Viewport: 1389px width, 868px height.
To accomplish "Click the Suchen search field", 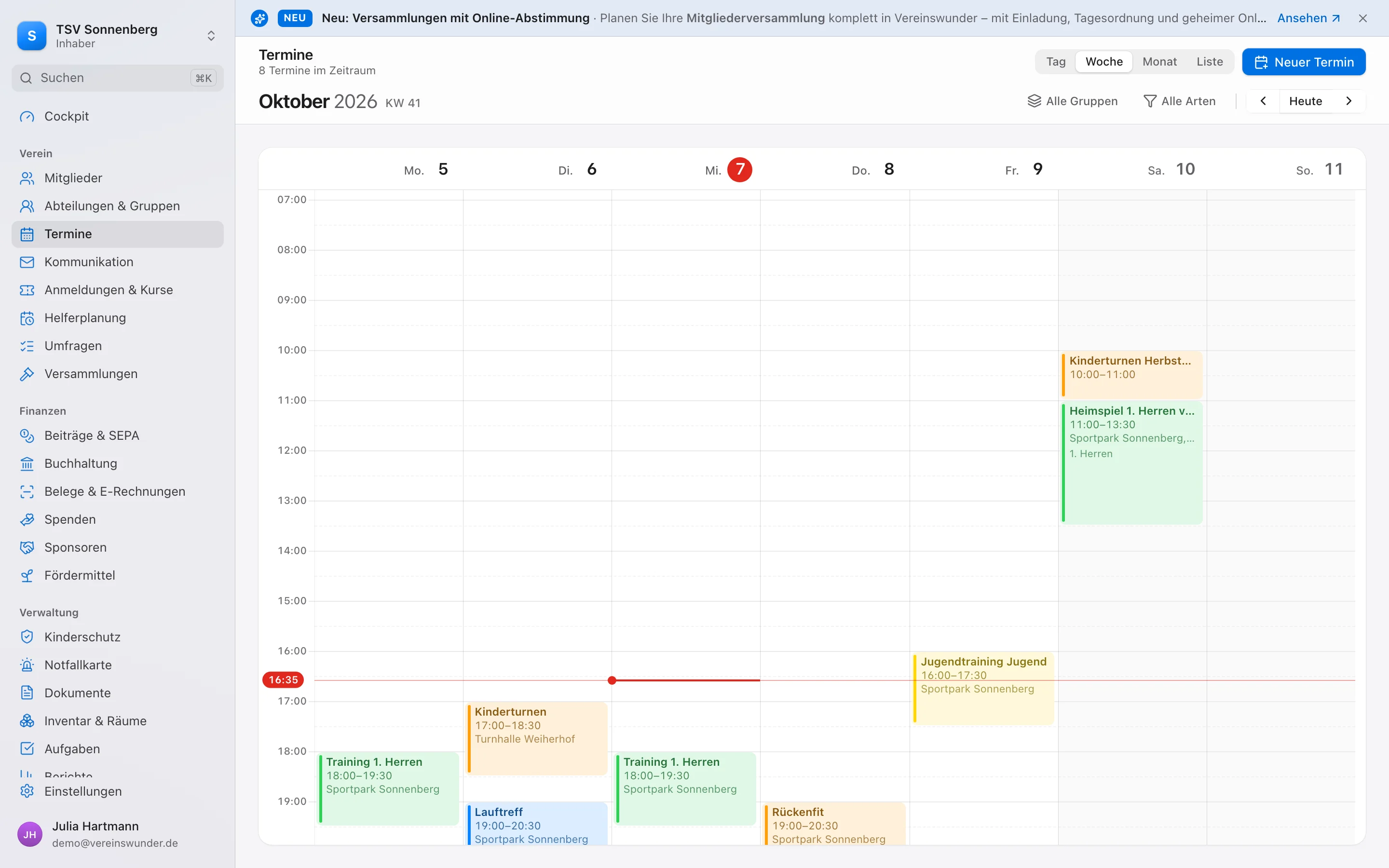I will [x=117, y=78].
